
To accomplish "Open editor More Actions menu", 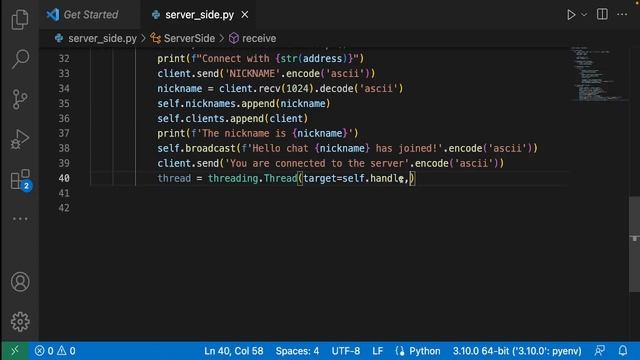I will coord(622,14).
